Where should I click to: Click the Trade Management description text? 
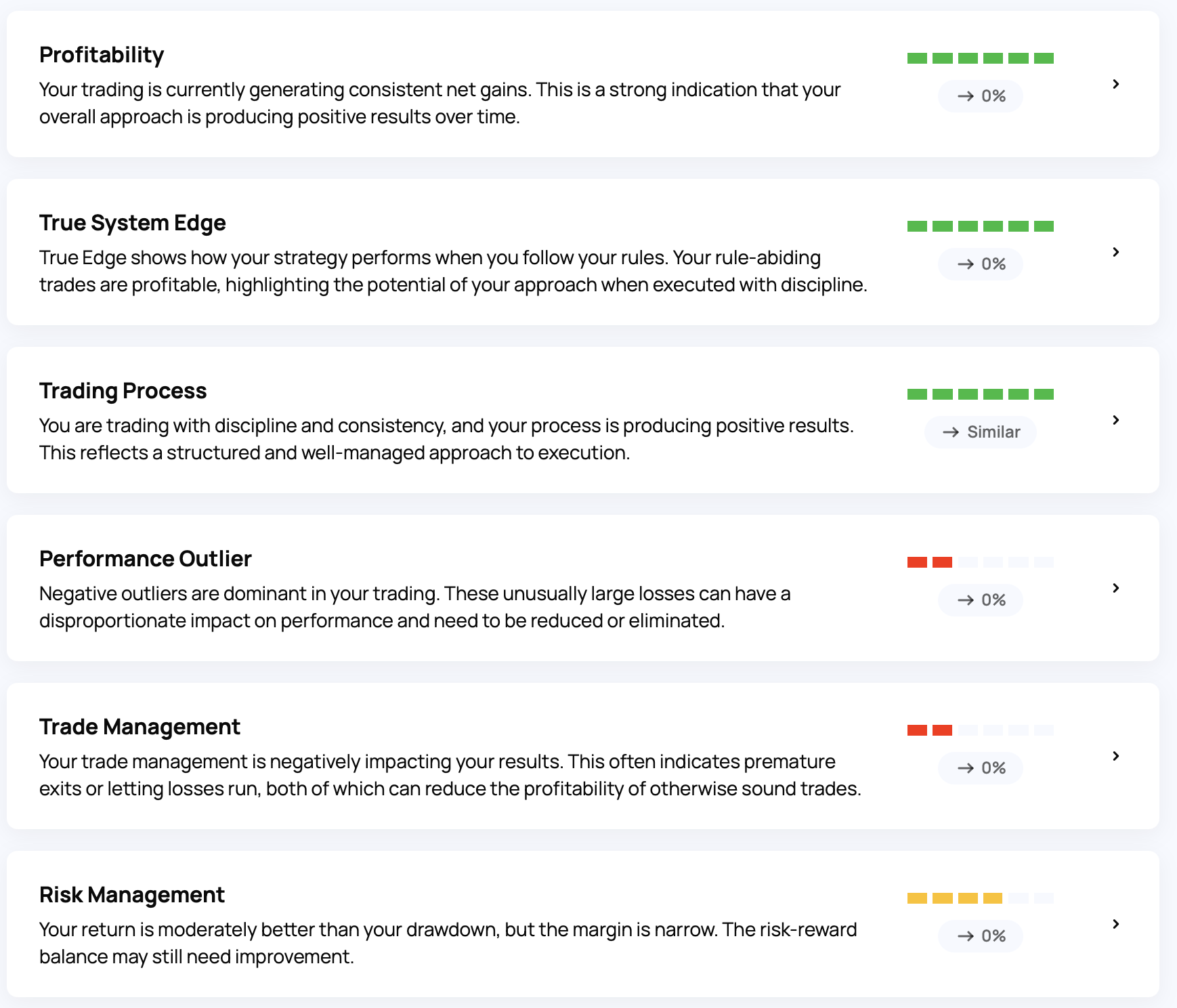[450, 775]
